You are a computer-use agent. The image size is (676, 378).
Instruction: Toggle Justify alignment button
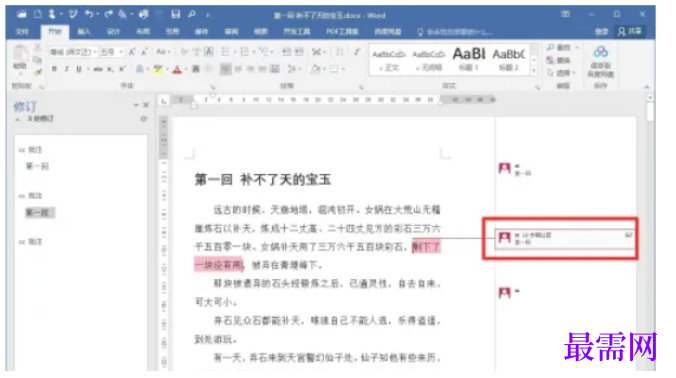(262, 69)
